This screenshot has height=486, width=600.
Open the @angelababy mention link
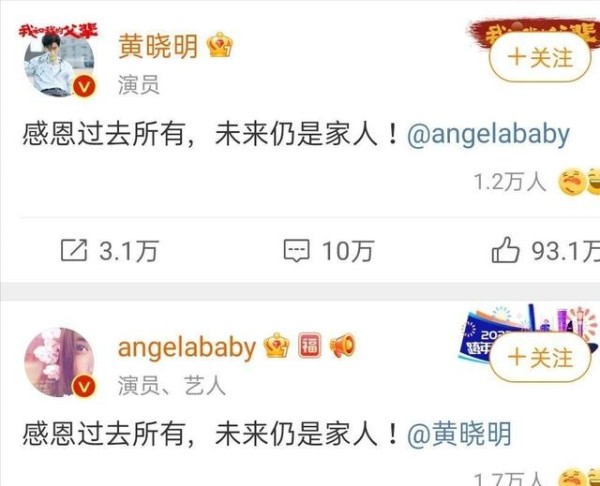point(488,136)
